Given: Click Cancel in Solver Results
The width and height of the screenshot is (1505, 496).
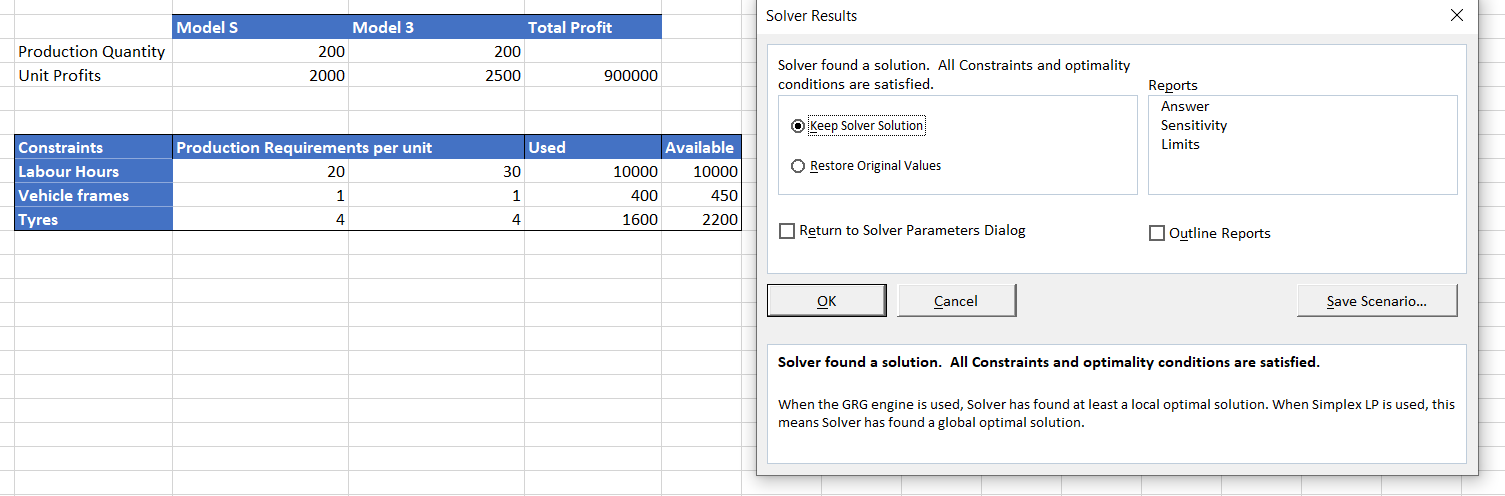Looking at the screenshot, I should point(956,301).
